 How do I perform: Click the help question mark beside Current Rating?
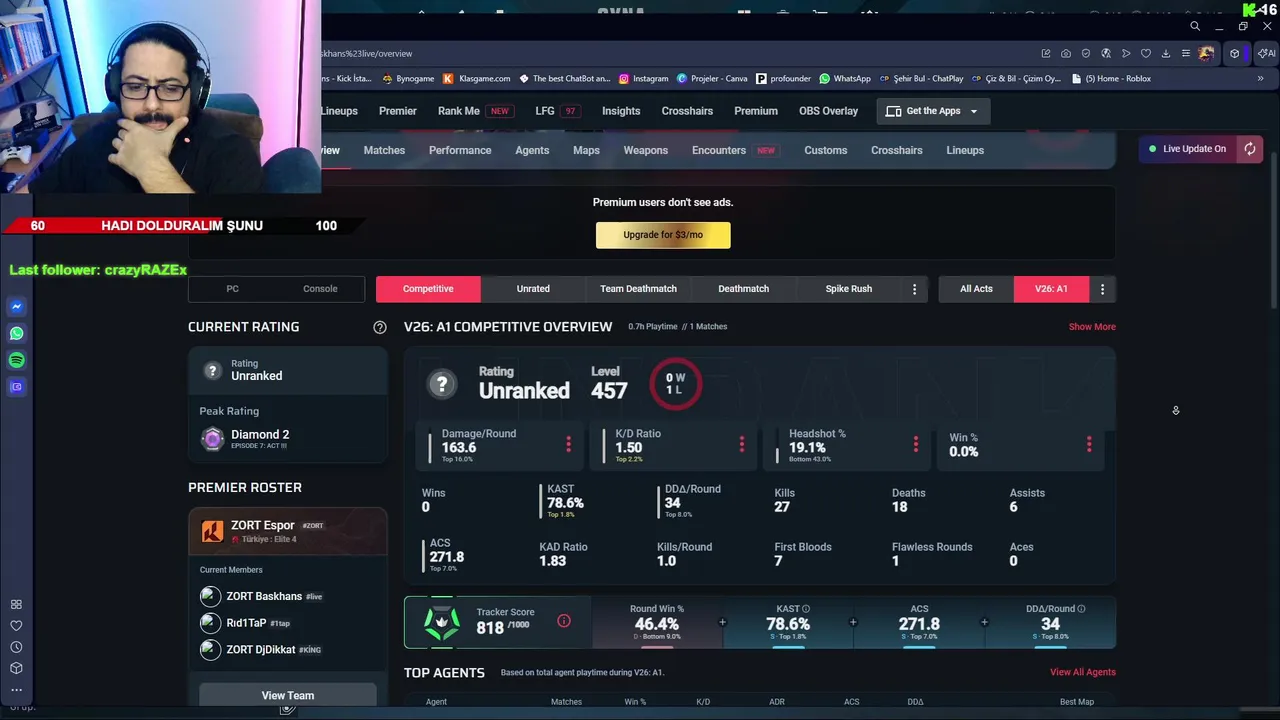pyautogui.click(x=380, y=327)
